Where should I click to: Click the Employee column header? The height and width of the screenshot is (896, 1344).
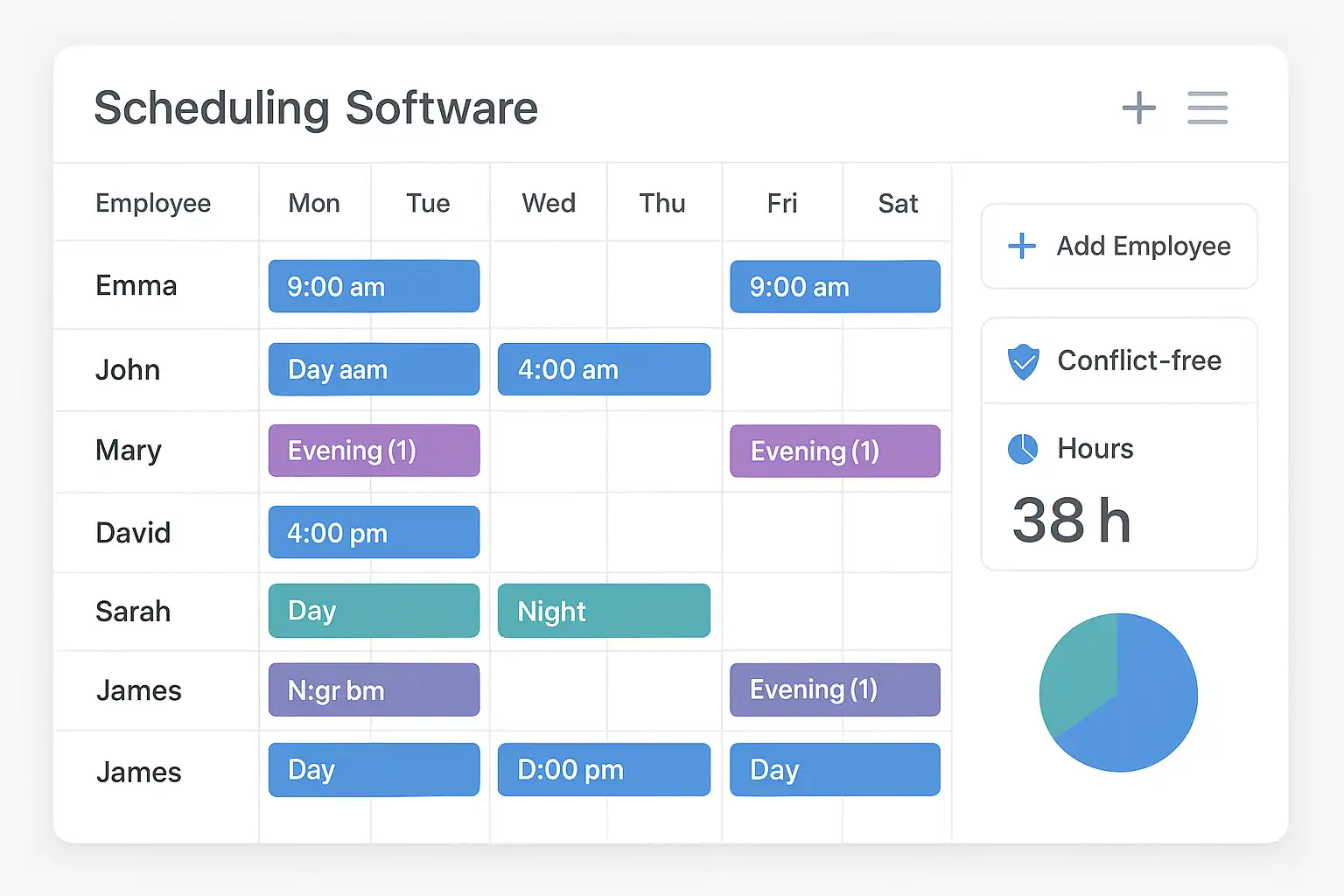tap(153, 203)
